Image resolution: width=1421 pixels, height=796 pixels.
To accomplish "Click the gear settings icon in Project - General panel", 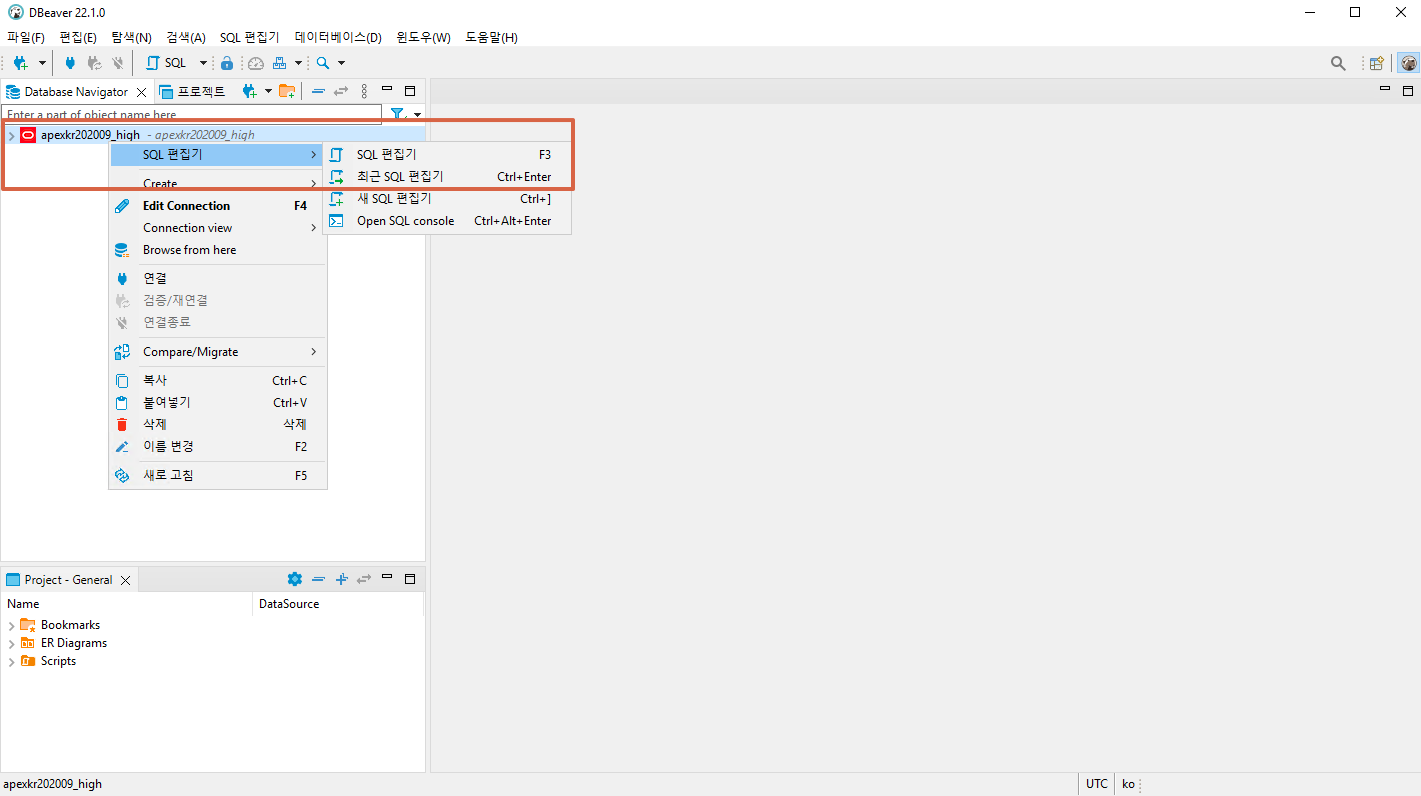I will click(x=294, y=579).
